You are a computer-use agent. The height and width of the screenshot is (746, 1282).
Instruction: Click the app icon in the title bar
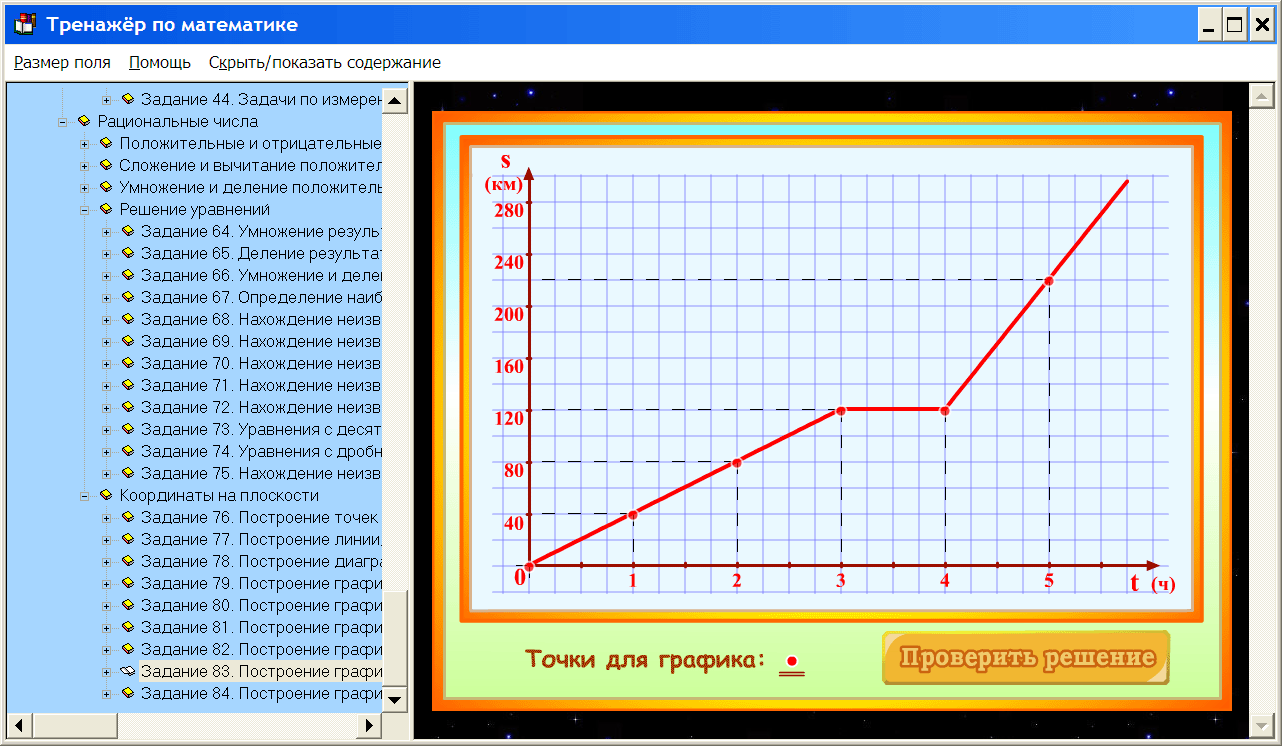[x=25, y=24]
